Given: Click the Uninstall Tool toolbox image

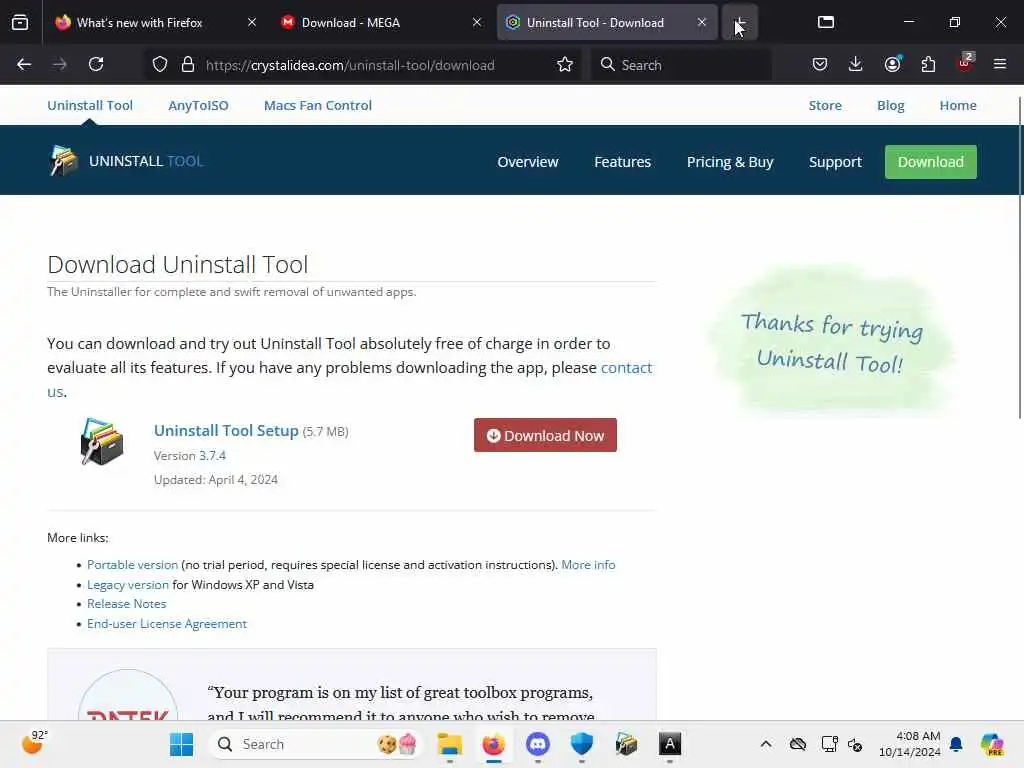Looking at the screenshot, I should [x=101, y=442].
